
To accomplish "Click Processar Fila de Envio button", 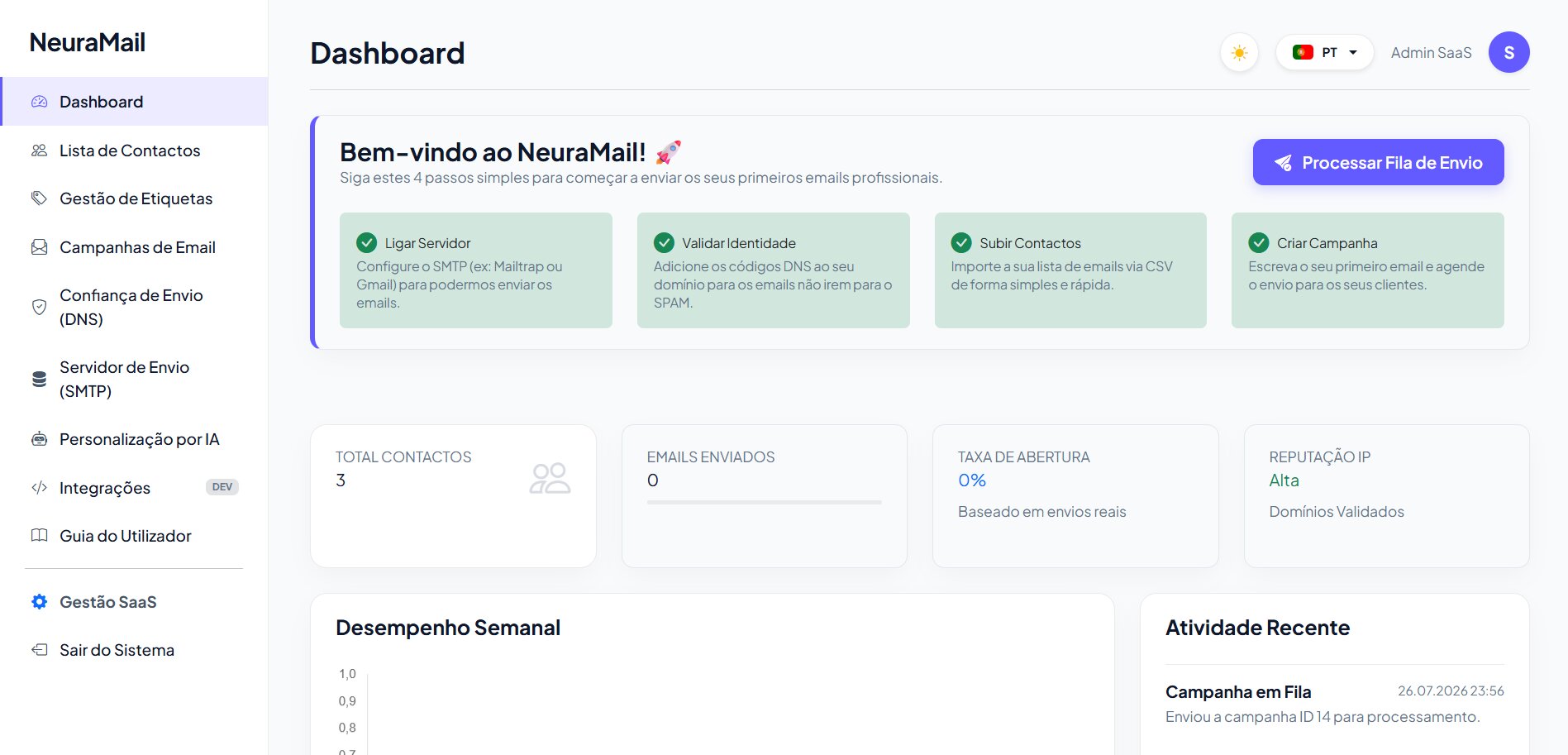I will (x=1378, y=162).
